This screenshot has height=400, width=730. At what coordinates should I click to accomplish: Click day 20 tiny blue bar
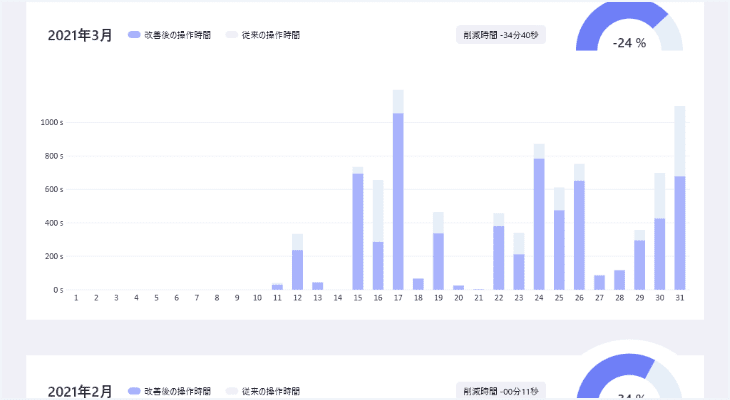click(459, 288)
